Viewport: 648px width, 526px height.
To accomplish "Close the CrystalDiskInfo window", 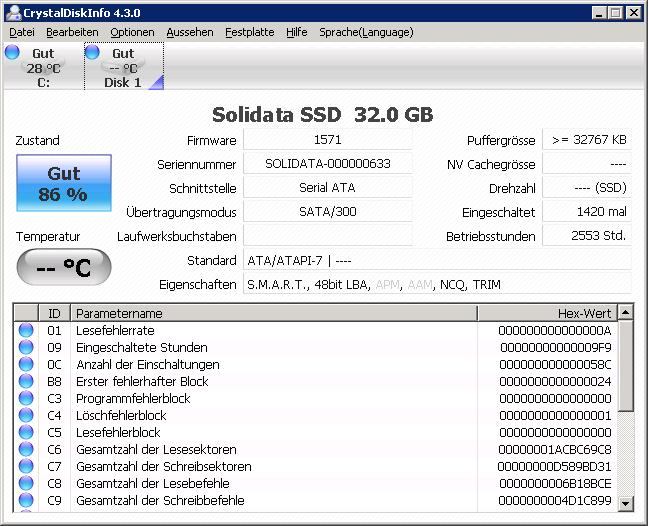I will pyautogui.click(x=634, y=12).
